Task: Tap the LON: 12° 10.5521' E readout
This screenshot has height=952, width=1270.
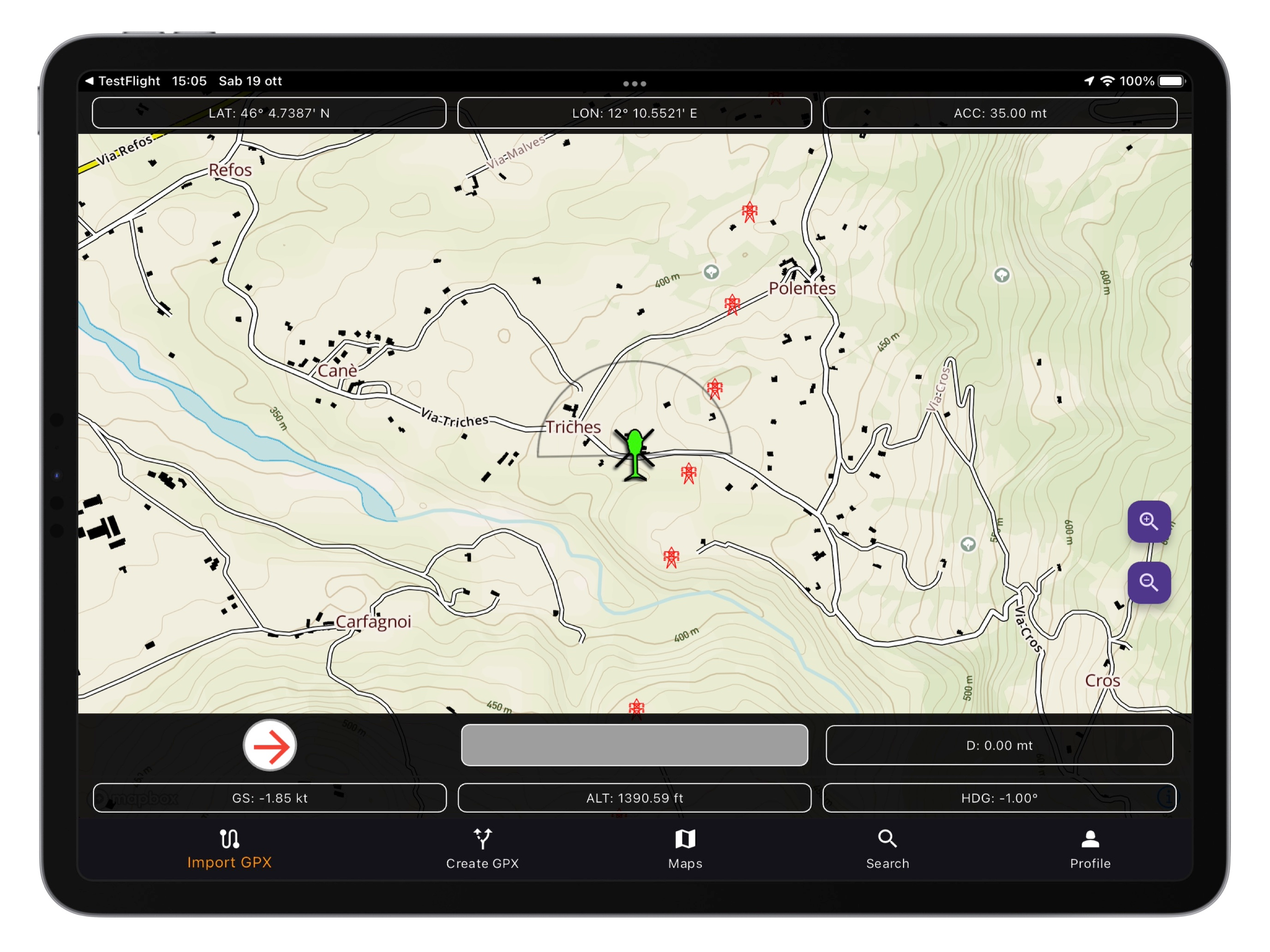Action: [x=635, y=113]
